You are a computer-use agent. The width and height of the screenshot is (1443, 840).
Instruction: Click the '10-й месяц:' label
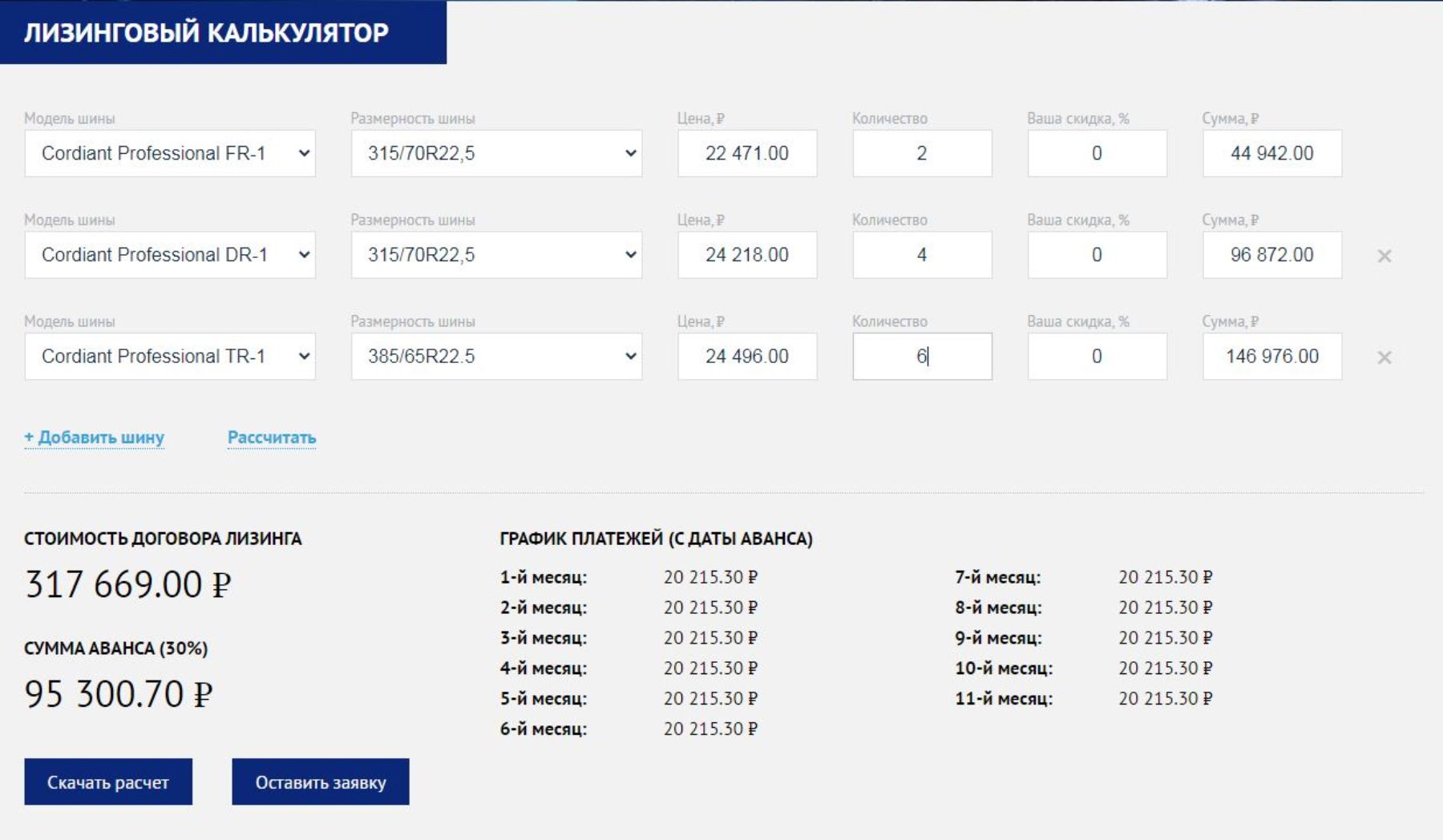[x=1004, y=668]
